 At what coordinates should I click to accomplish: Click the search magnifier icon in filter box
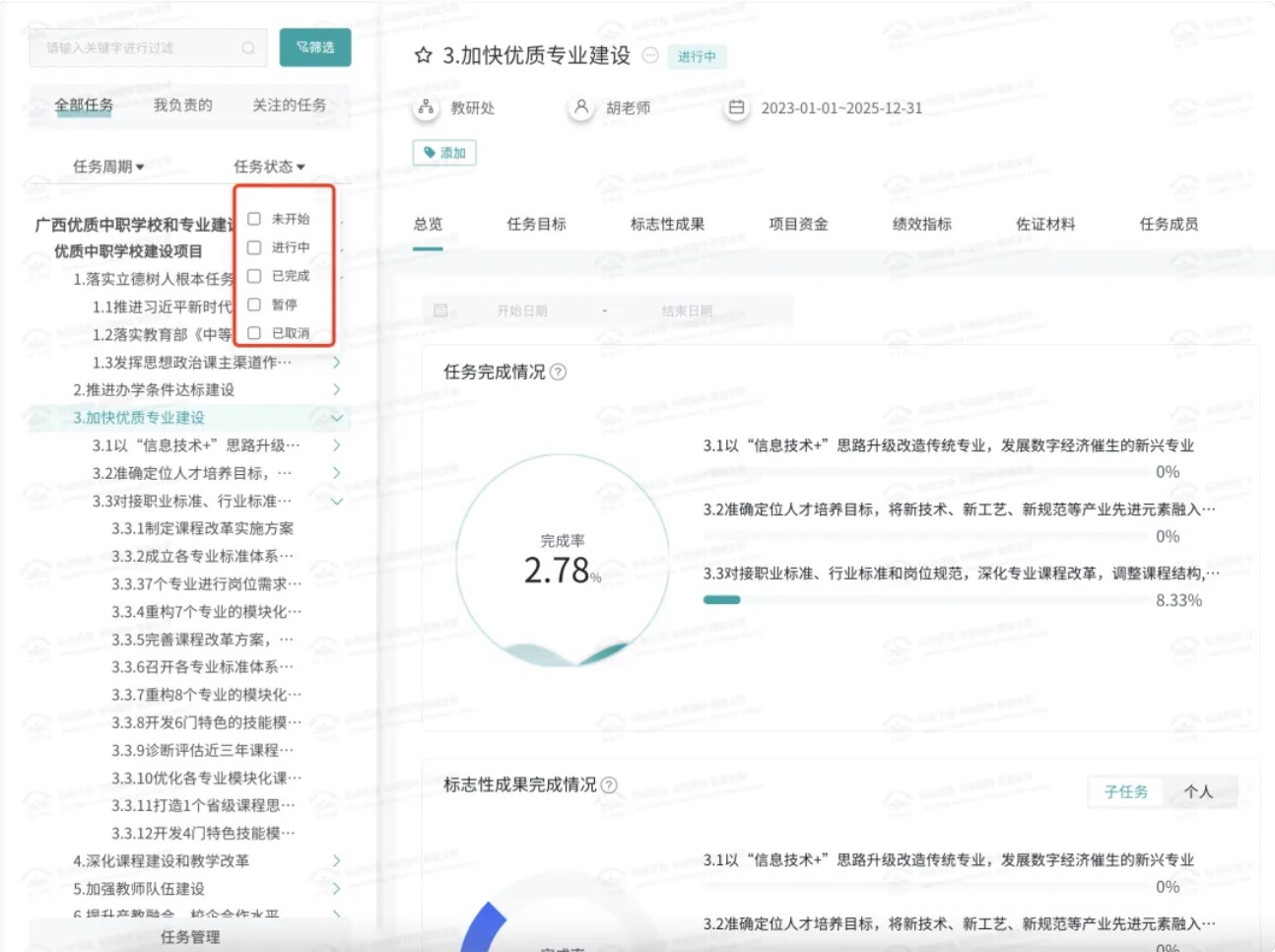click(x=248, y=47)
